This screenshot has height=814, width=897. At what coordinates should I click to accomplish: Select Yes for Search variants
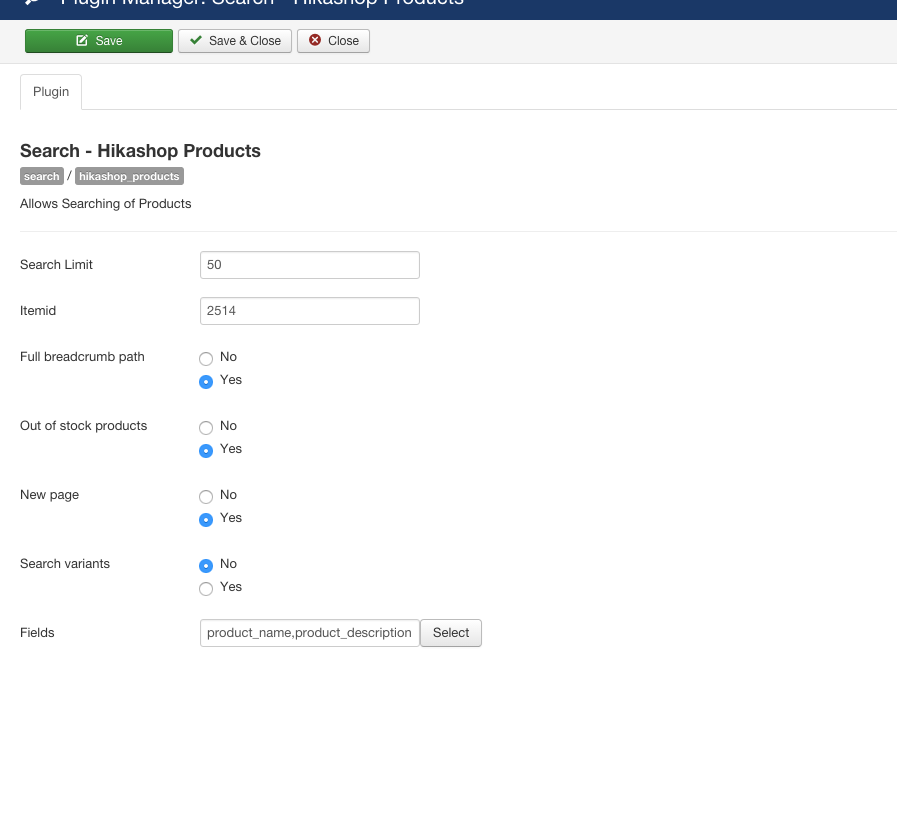(x=206, y=588)
